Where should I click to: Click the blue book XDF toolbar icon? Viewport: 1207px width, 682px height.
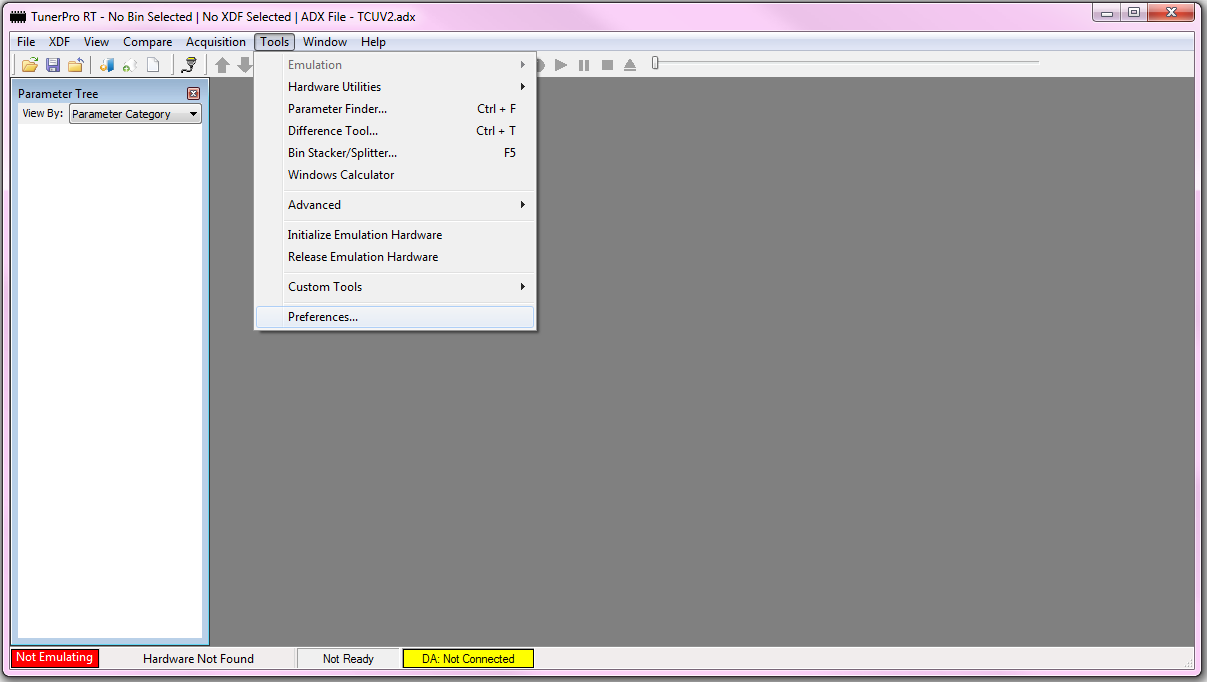(x=106, y=65)
